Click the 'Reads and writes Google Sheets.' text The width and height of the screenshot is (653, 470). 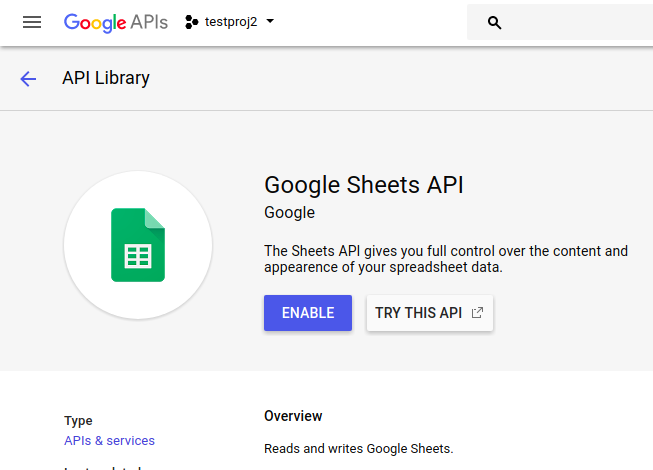359,448
